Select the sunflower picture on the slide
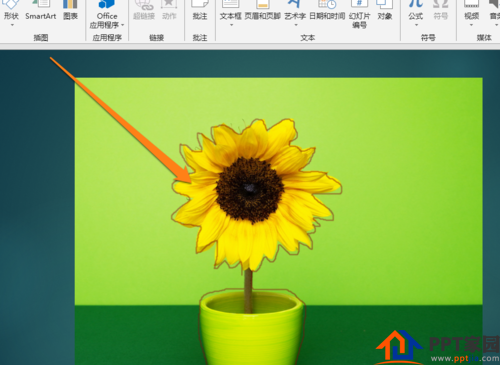 (278, 221)
